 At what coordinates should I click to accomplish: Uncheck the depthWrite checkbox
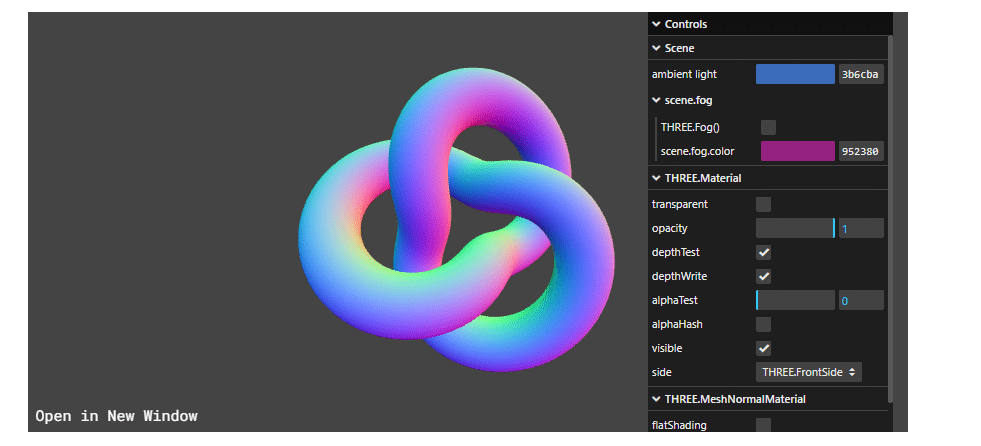pos(763,276)
